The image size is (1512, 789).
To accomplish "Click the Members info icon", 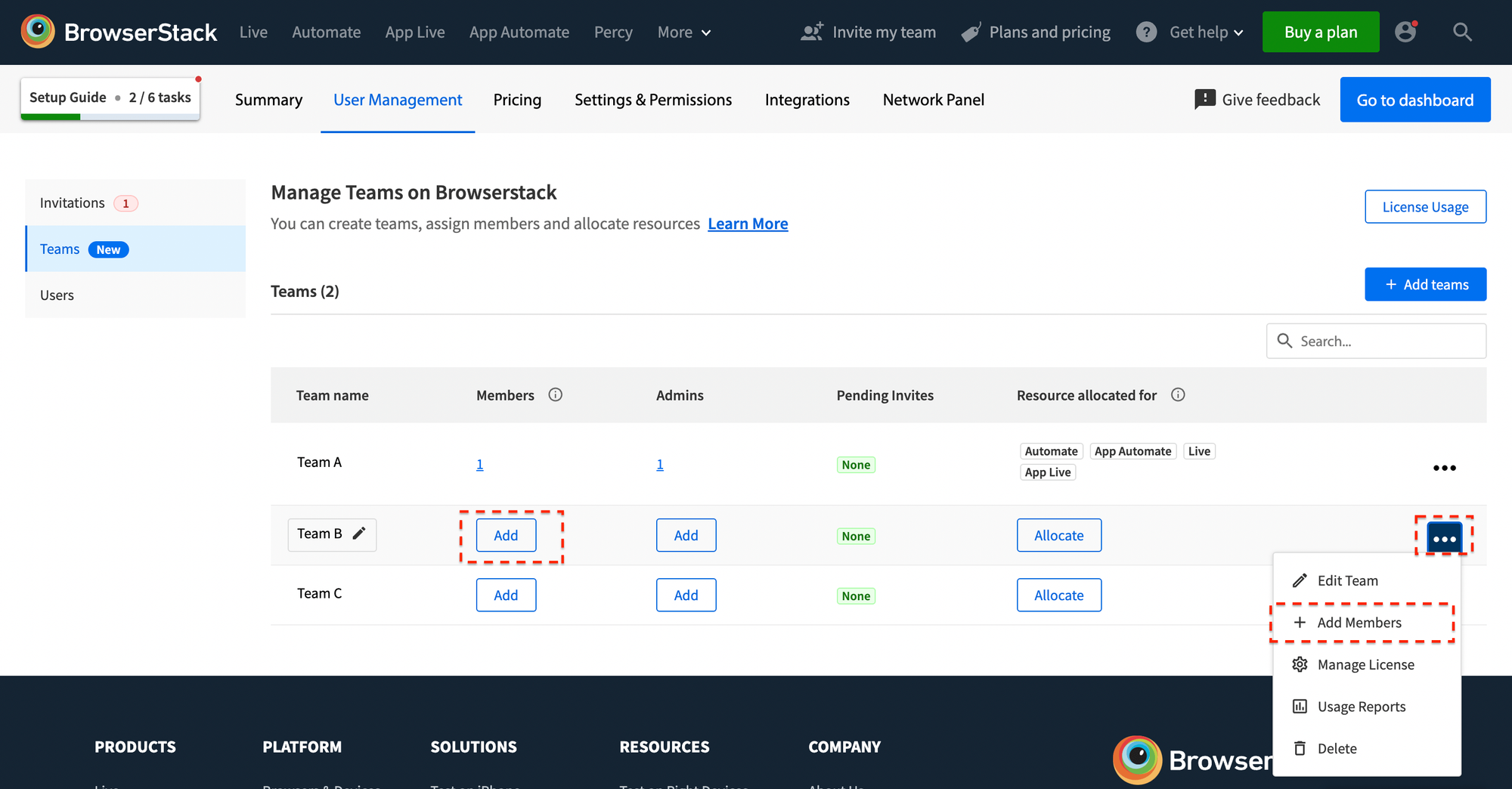I will (x=556, y=394).
